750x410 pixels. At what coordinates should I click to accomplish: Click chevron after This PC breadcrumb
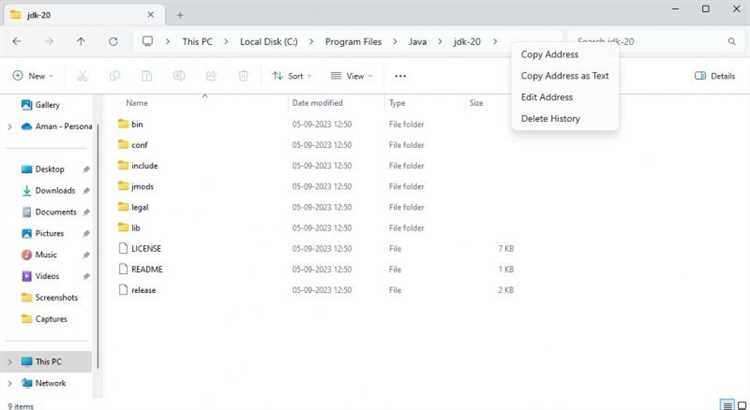coord(226,42)
